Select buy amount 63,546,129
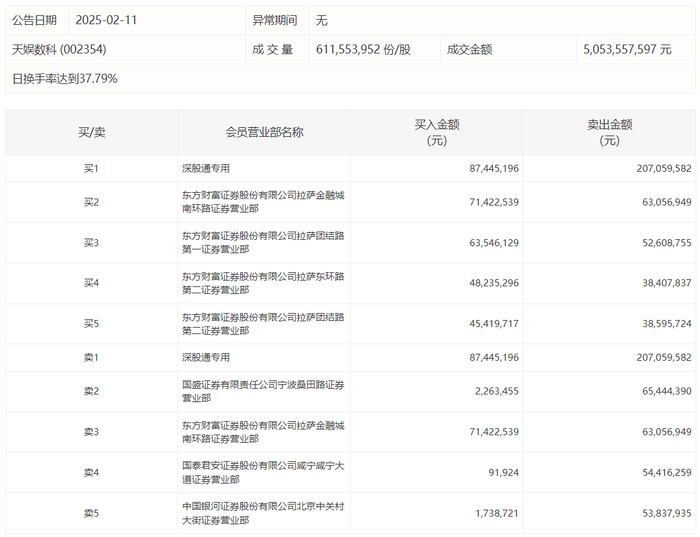This screenshot has height=537, width=700. [x=494, y=242]
